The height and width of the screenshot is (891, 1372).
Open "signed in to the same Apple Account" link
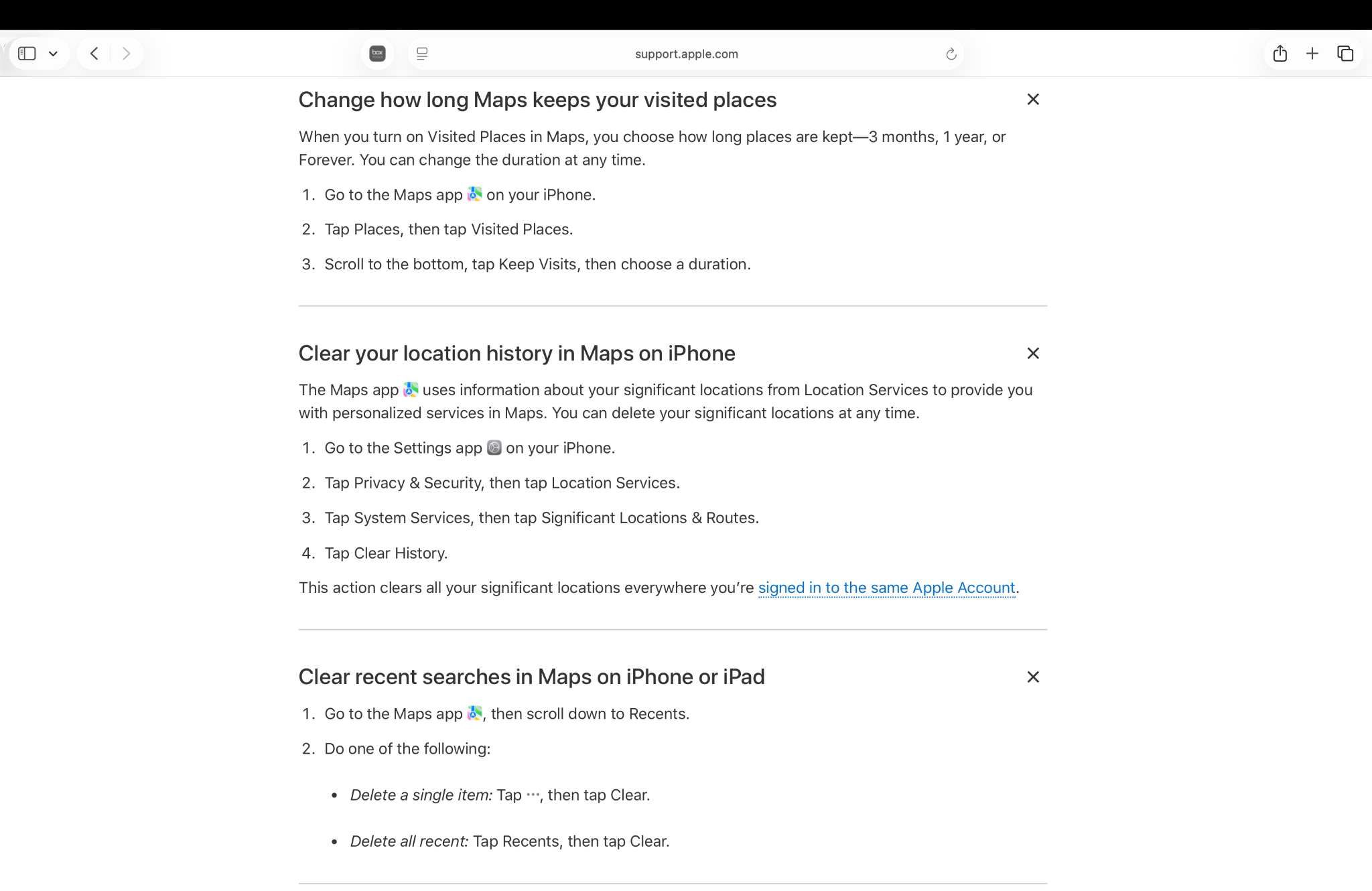point(886,588)
